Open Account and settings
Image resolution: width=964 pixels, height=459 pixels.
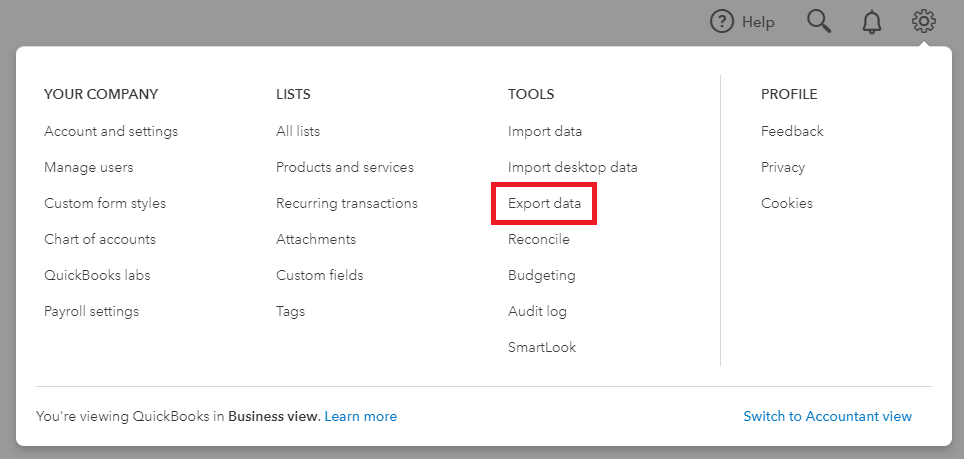click(x=111, y=131)
